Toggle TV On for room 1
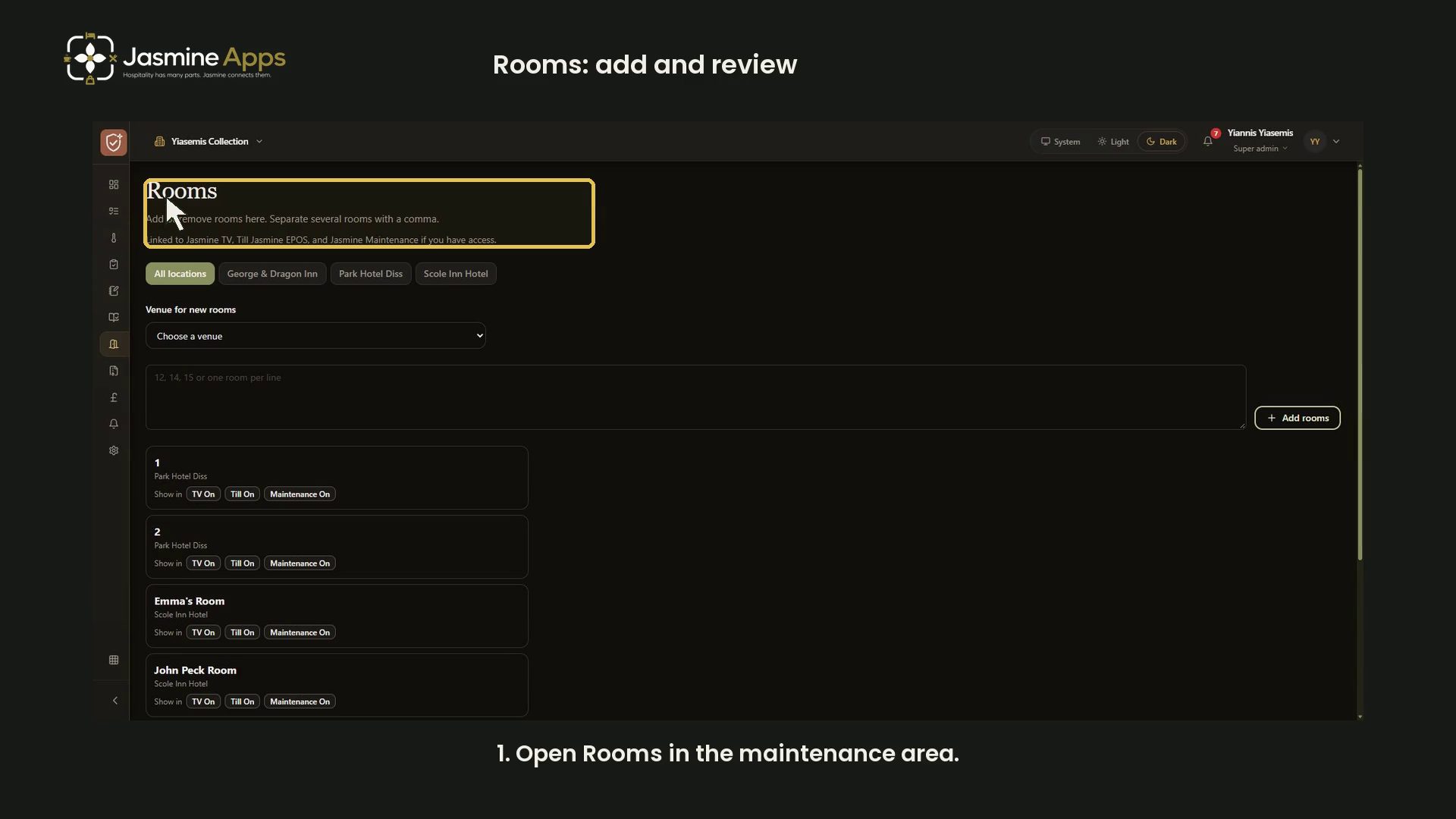The width and height of the screenshot is (1456, 819). (x=203, y=494)
